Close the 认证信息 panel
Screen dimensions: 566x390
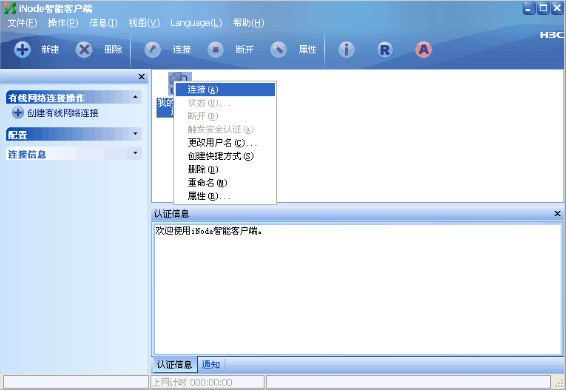[x=557, y=213]
